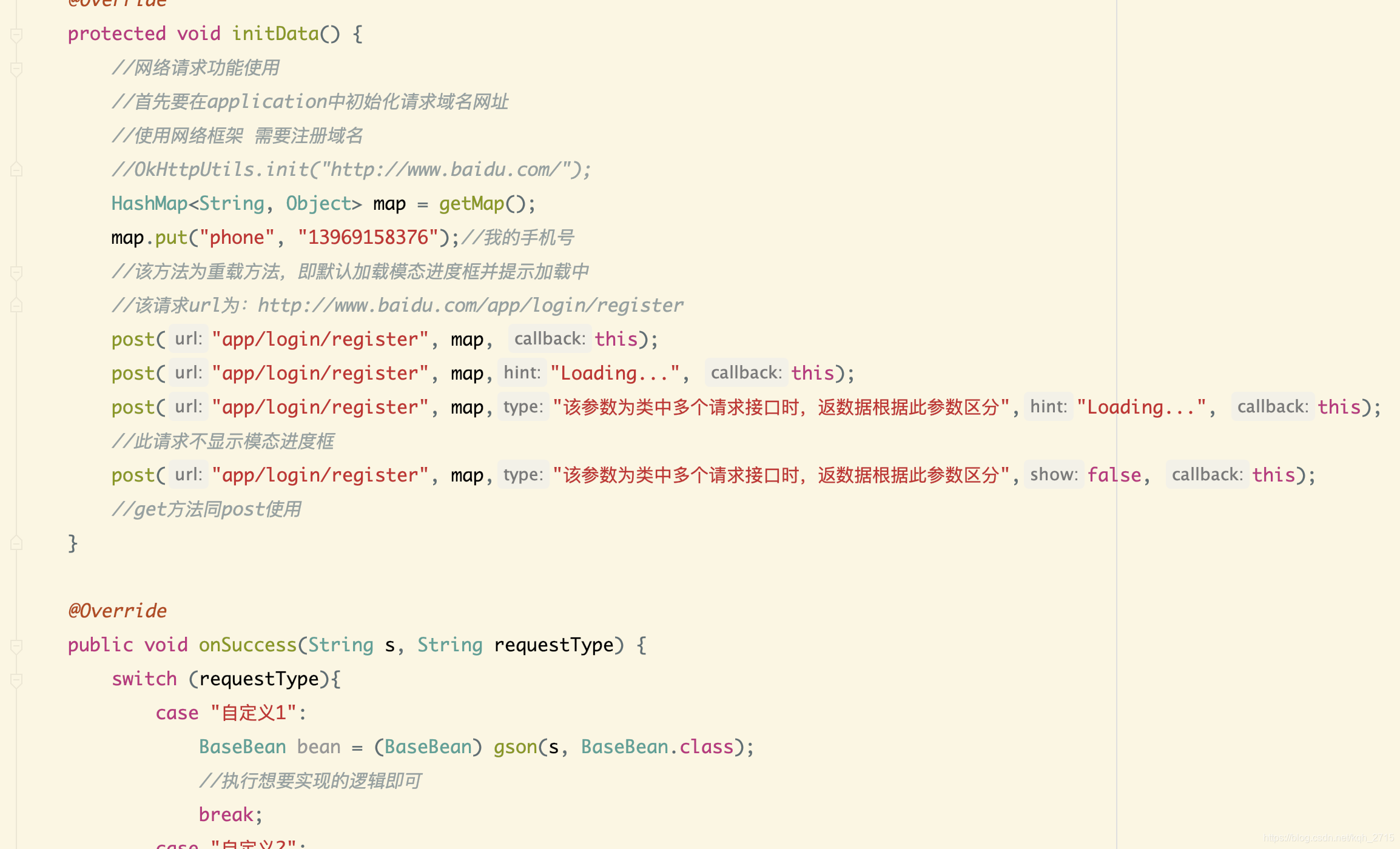Click post in the first post call line

[x=133, y=339]
